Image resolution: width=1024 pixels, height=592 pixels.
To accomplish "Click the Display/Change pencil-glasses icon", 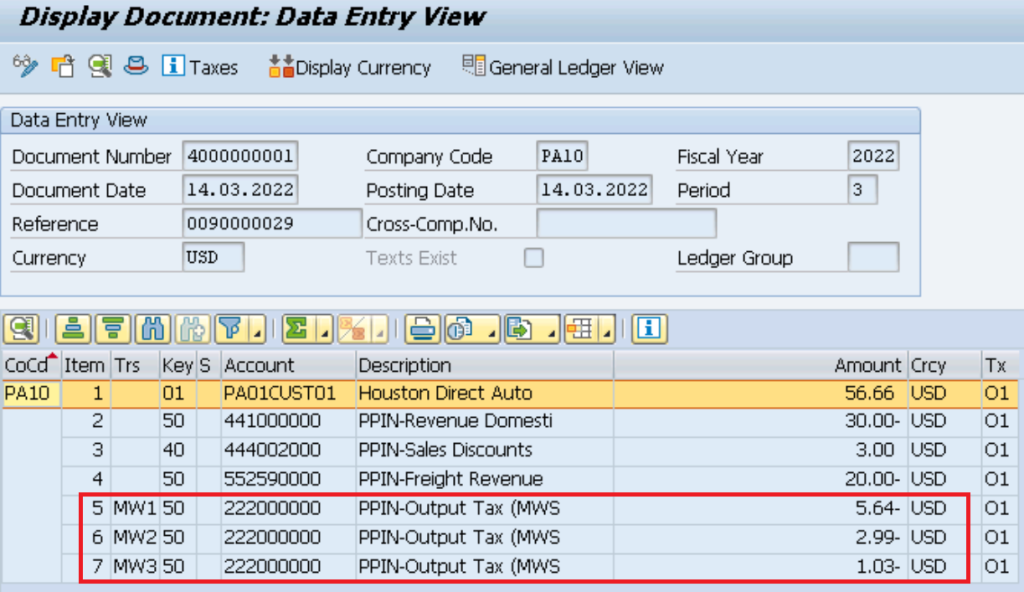I will (x=25, y=67).
